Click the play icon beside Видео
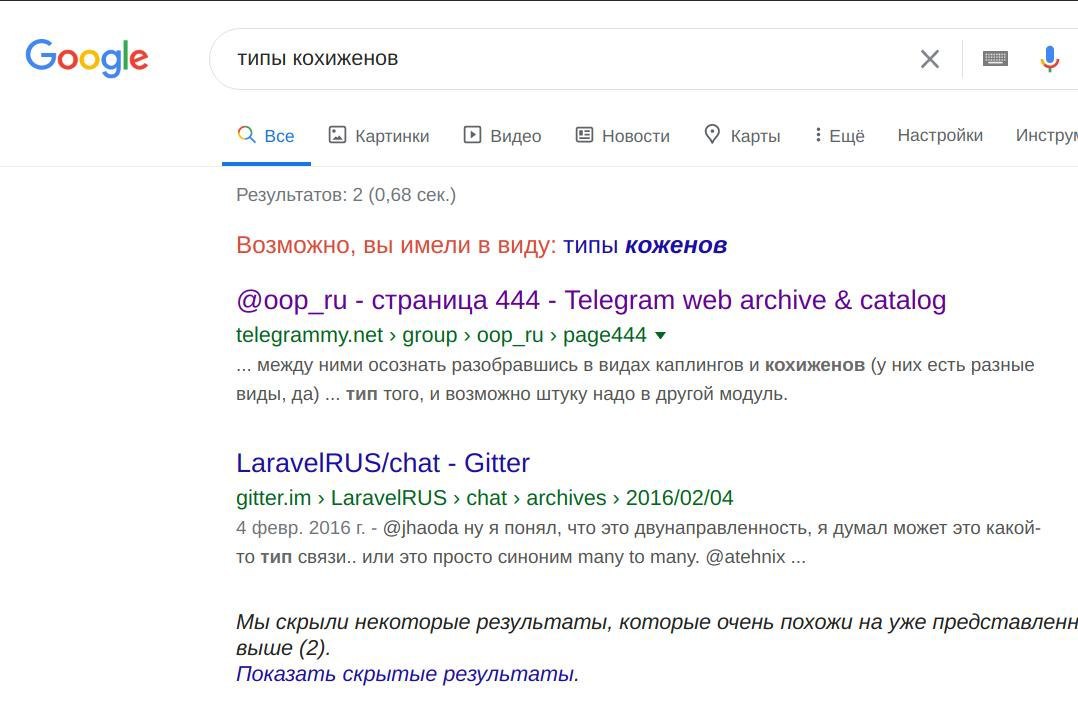 click(472, 134)
